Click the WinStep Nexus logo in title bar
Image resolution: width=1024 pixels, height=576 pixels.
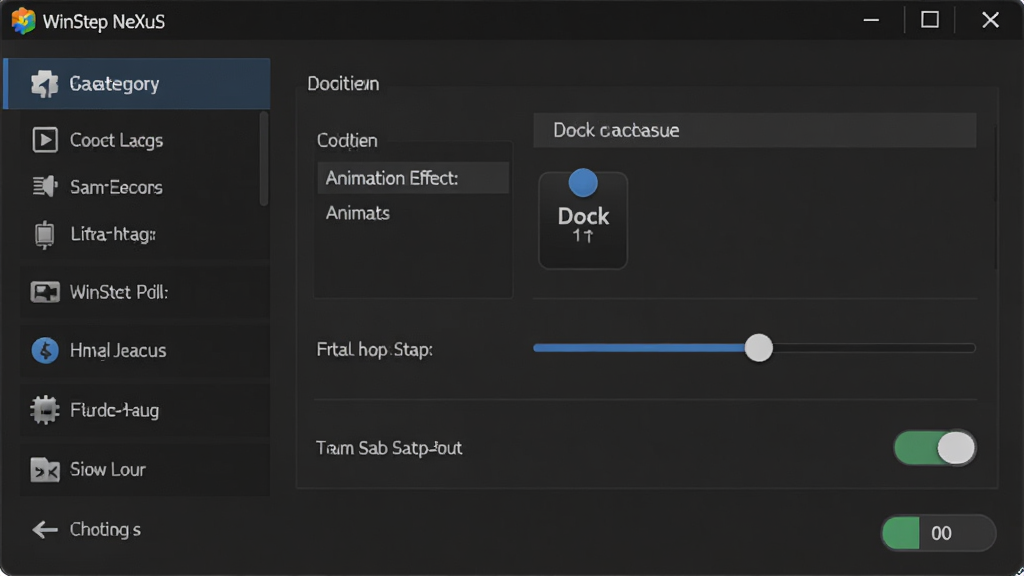[x=23, y=21]
